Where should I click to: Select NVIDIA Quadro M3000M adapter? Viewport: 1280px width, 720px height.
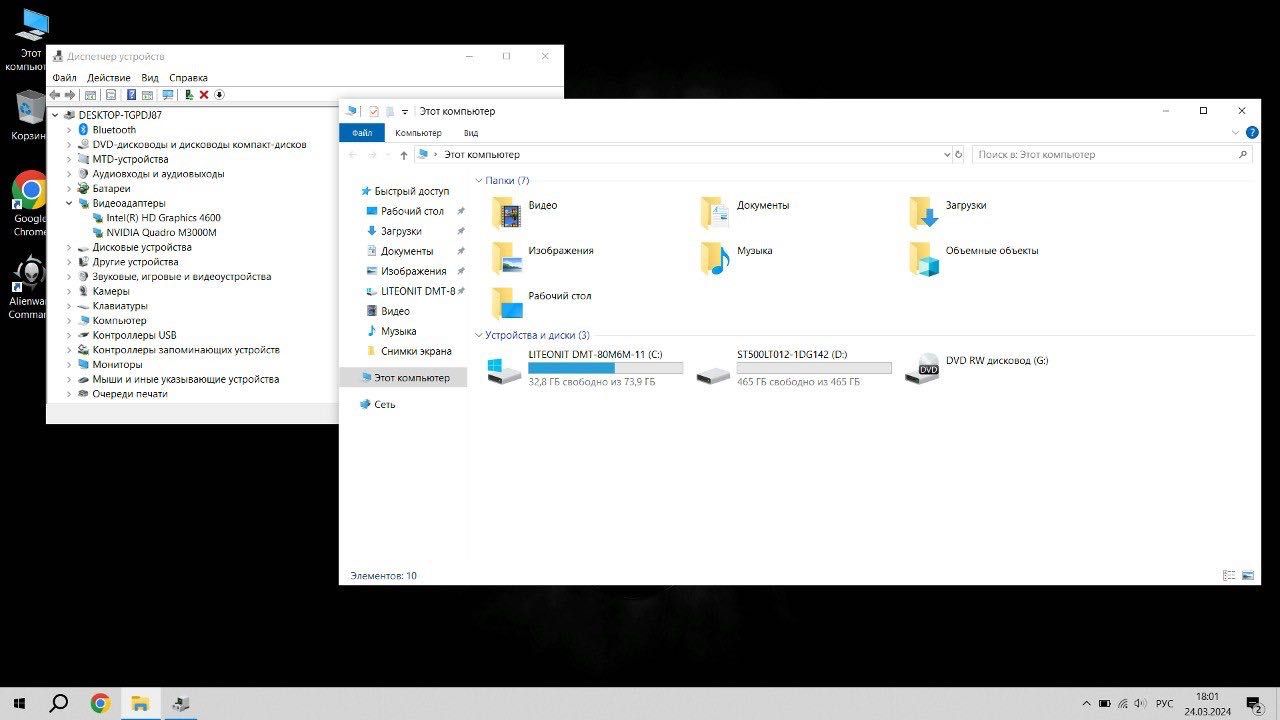pyautogui.click(x=154, y=232)
